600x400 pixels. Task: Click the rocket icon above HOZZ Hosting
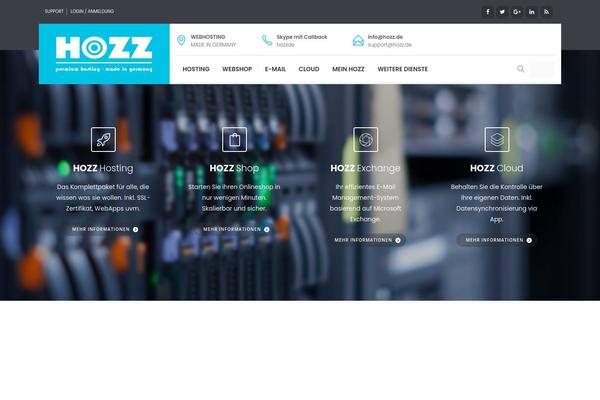pos(103,139)
